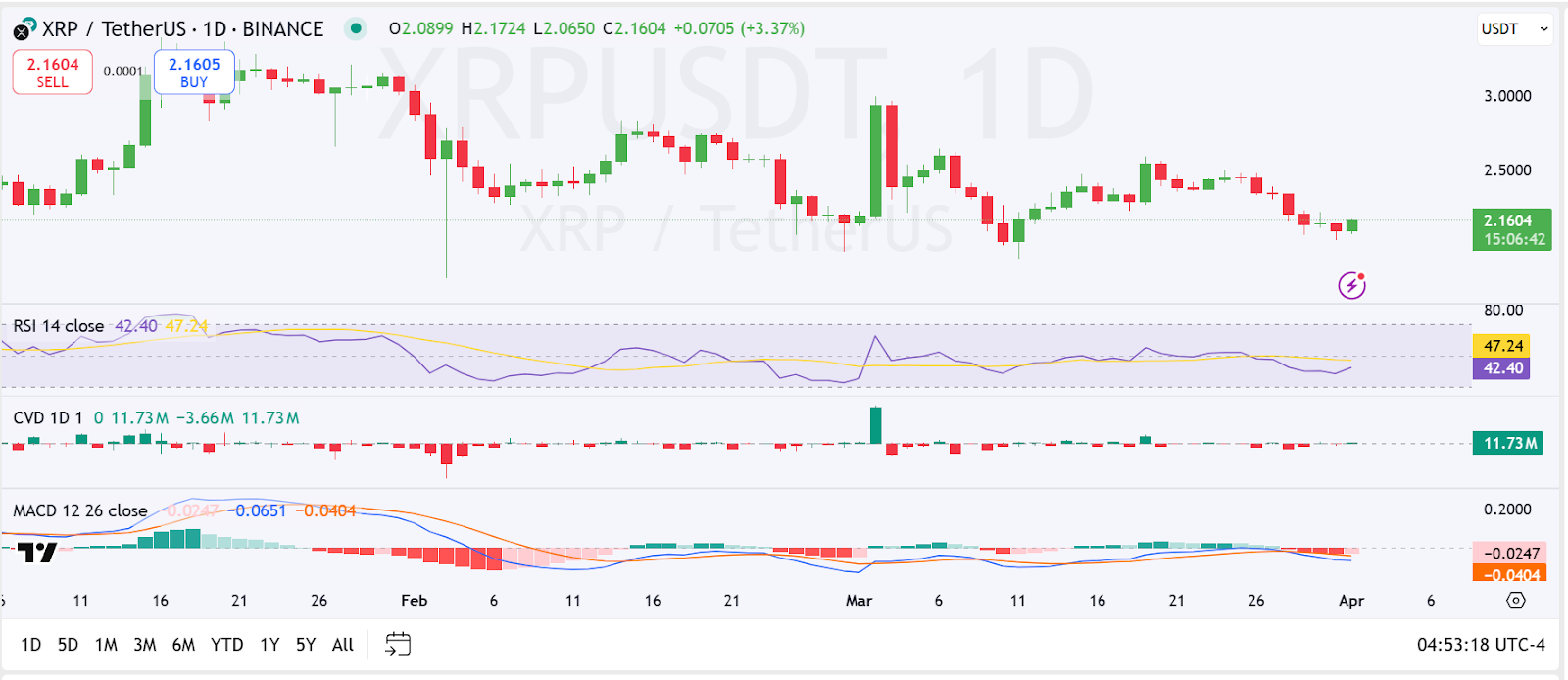This screenshot has width=1568, height=680.
Task: Click the 0.2000 MACD axis label
Action: coord(1507,510)
